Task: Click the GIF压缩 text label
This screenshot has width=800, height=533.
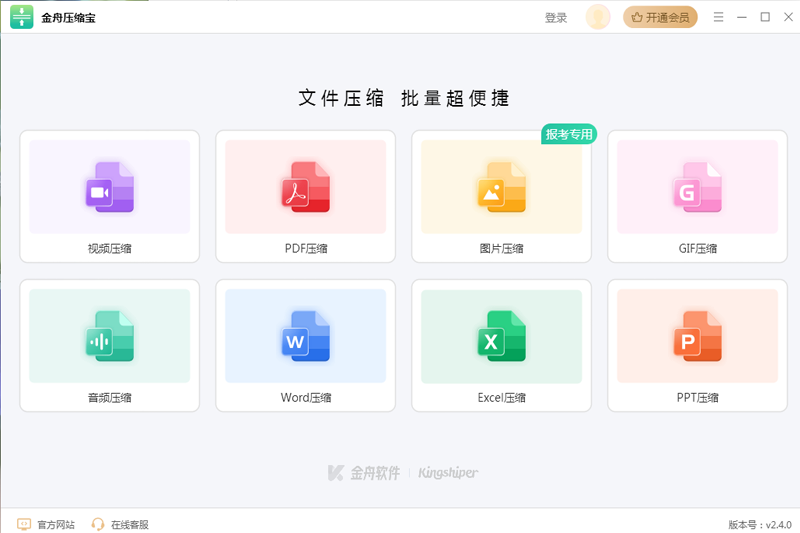Action: click(x=697, y=249)
